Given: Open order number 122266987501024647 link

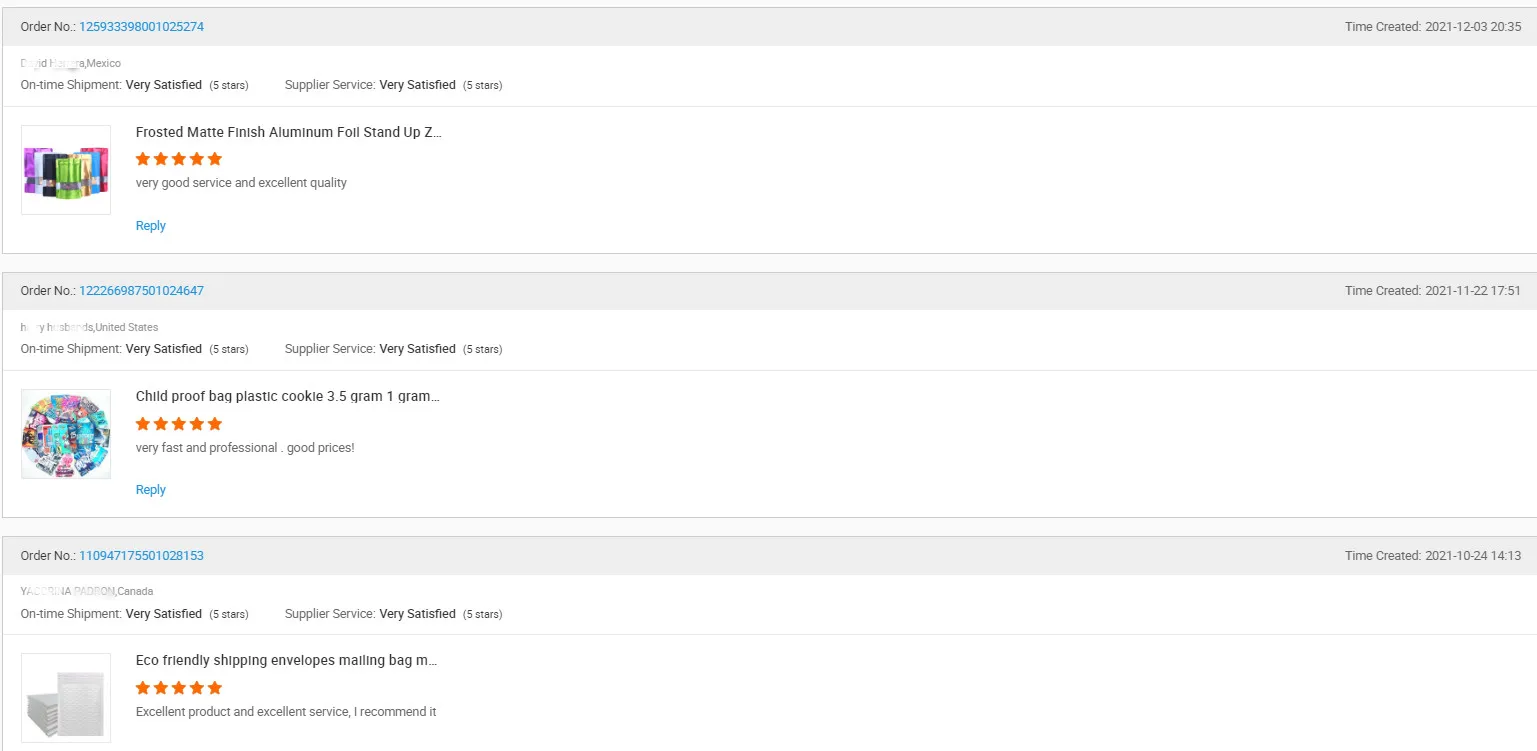Looking at the screenshot, I should point(141,291).
